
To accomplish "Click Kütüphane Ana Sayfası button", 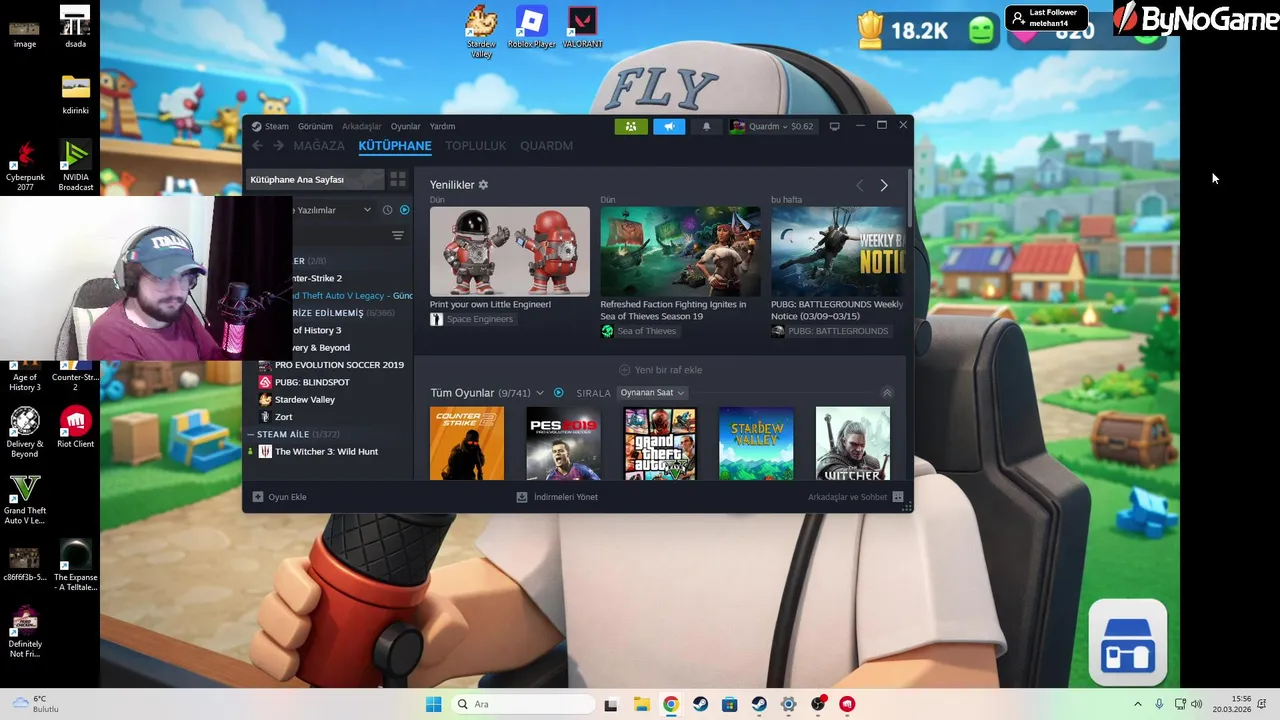I will [314, 179].
